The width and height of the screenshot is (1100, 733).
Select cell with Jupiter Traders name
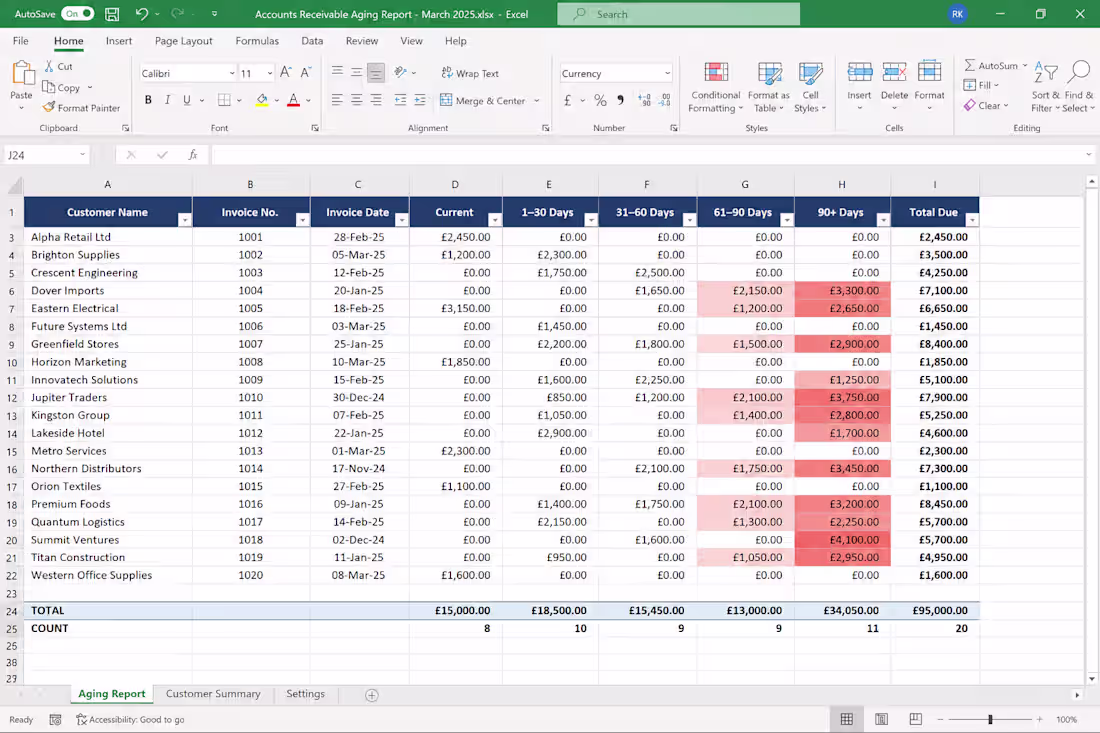tap(108, 397)
